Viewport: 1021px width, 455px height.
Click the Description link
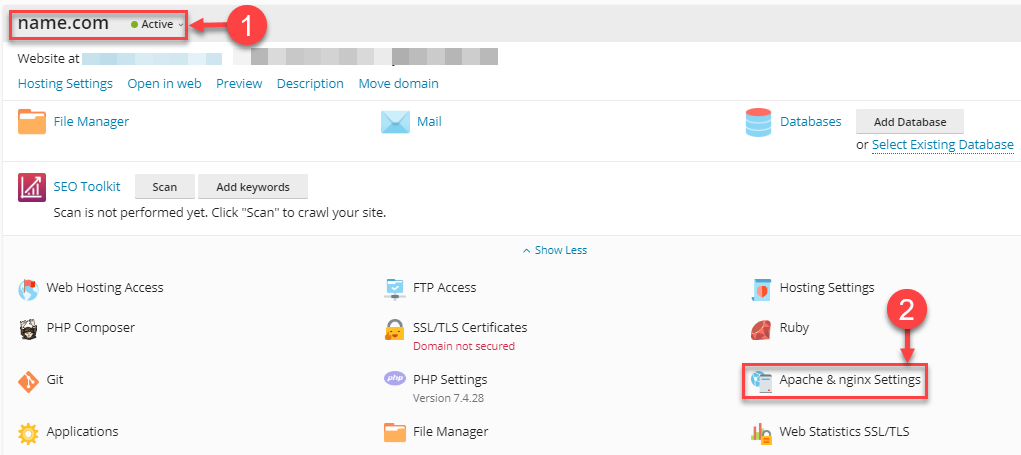(310, 83)
